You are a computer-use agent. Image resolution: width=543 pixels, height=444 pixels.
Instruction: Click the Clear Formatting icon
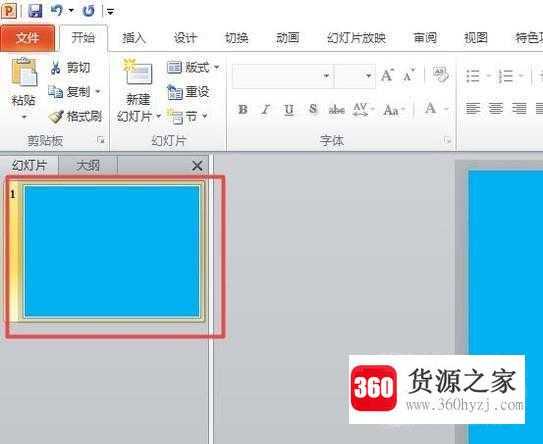coord(440,74)
